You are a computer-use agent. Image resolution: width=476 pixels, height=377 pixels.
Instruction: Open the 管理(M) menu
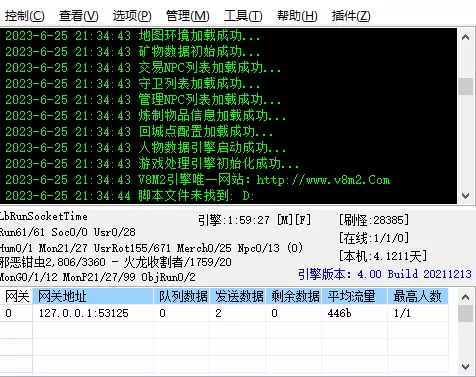tap(188, 16)
